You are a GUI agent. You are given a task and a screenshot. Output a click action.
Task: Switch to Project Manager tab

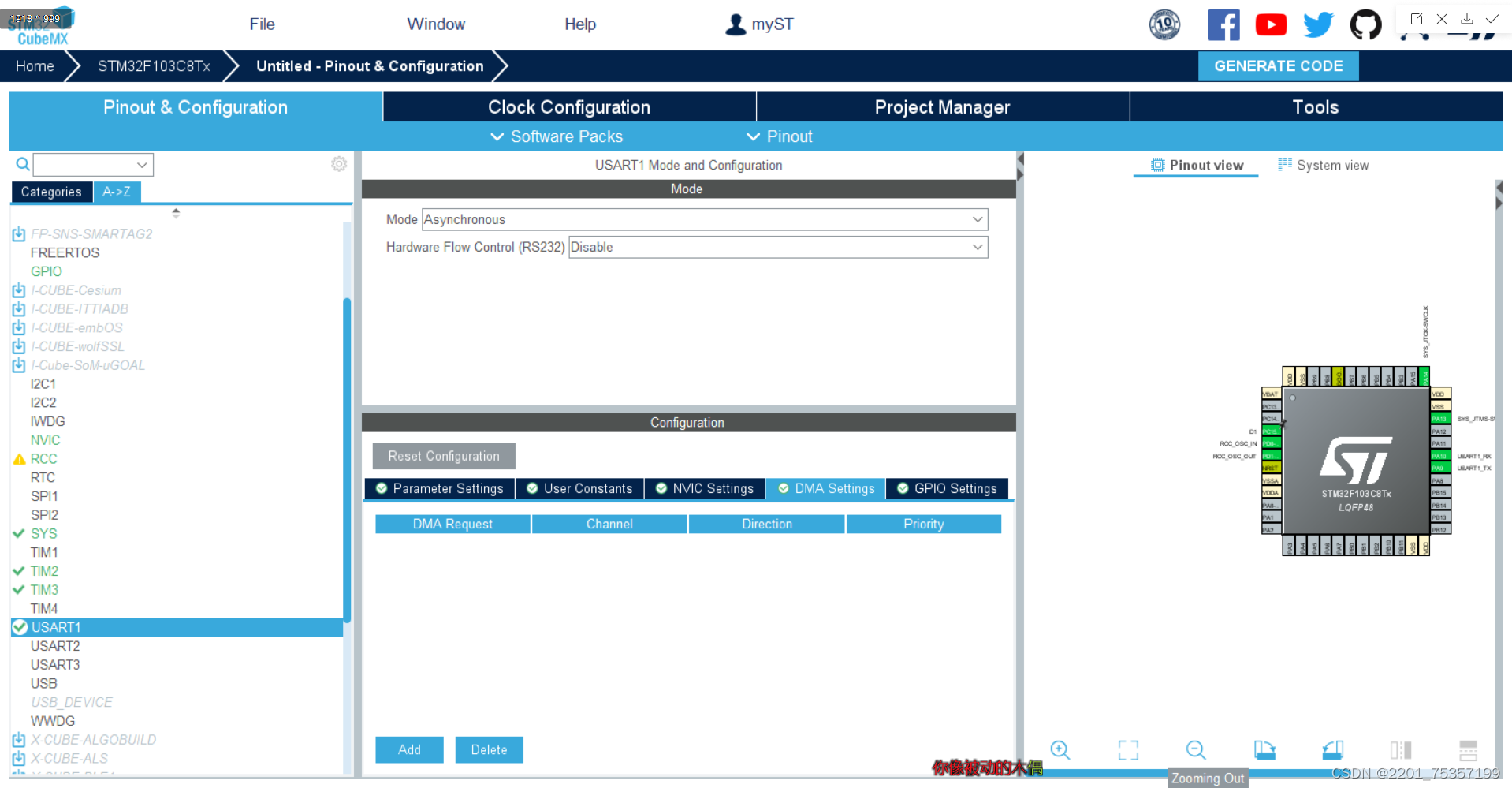coord(942,107)
